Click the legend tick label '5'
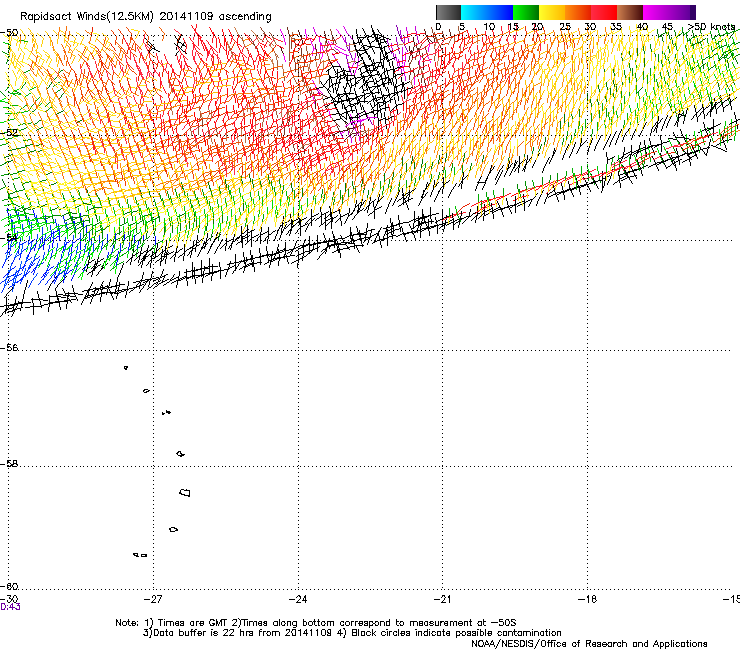The height and width of the screenshot is (650, 740). coord(462,26)
